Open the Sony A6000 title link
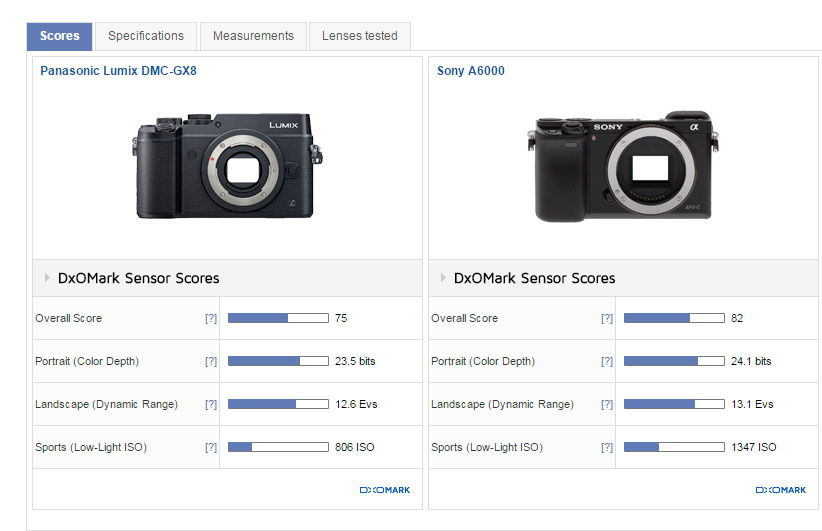822x531 pixels. [x=470, y=71]
